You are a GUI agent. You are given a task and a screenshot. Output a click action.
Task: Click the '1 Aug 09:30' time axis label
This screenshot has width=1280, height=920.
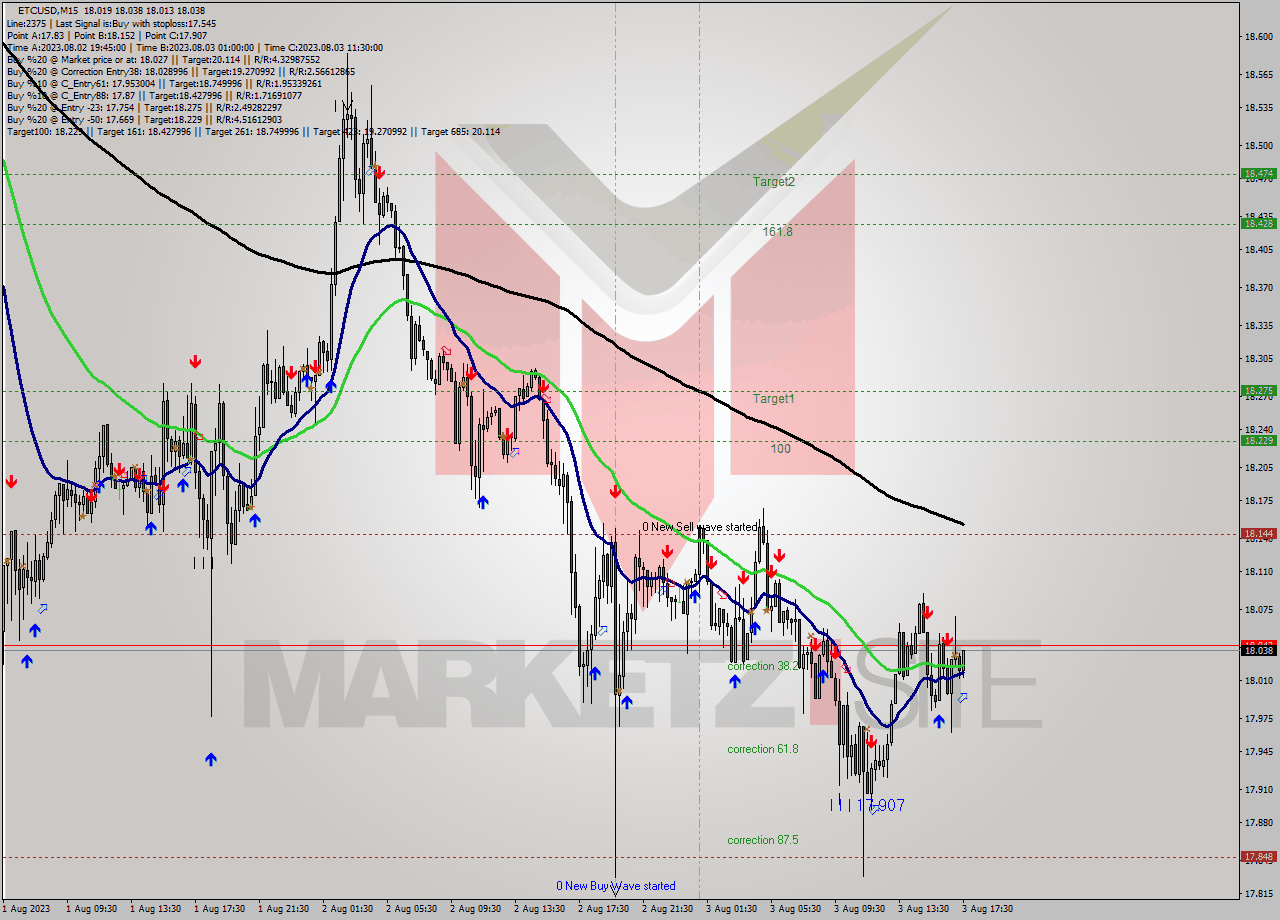(x=91, y=909)
